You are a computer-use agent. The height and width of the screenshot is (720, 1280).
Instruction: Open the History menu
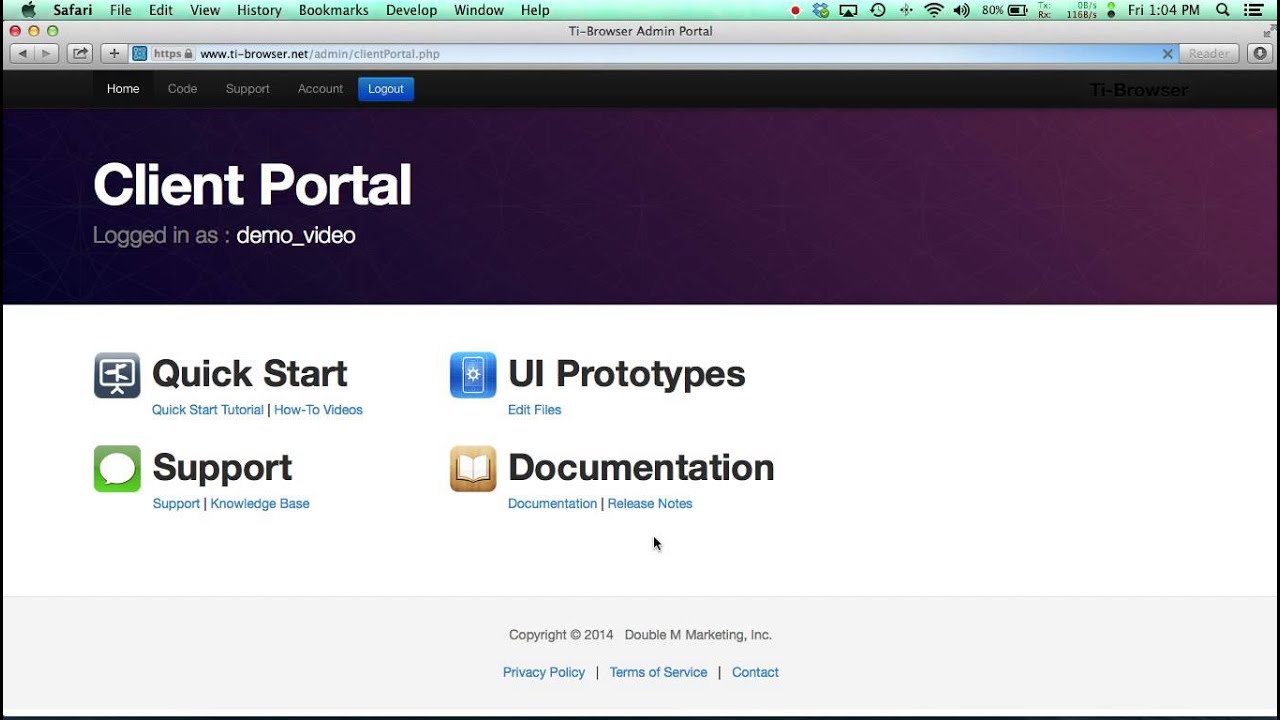pos(259,10)
